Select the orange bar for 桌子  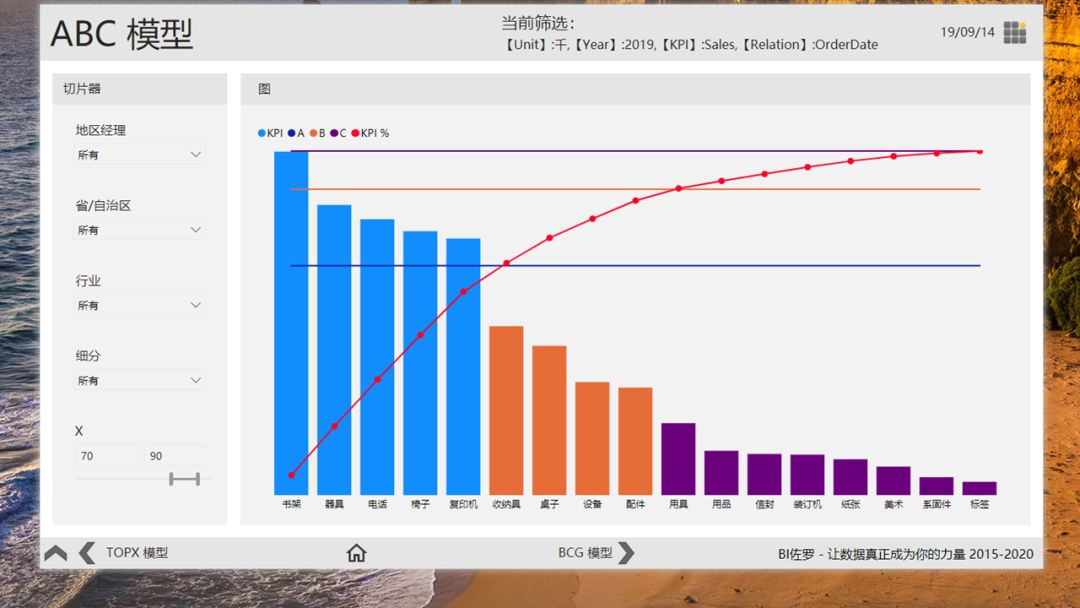pyautogui.click(x=550, y=420)
